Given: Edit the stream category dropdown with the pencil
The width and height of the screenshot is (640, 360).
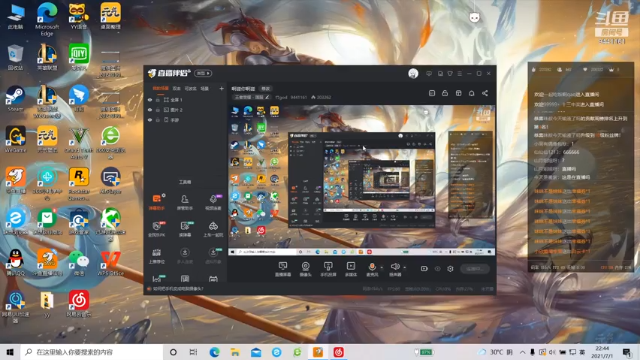Looking at the screenshot, I should [x=251, y=97].
